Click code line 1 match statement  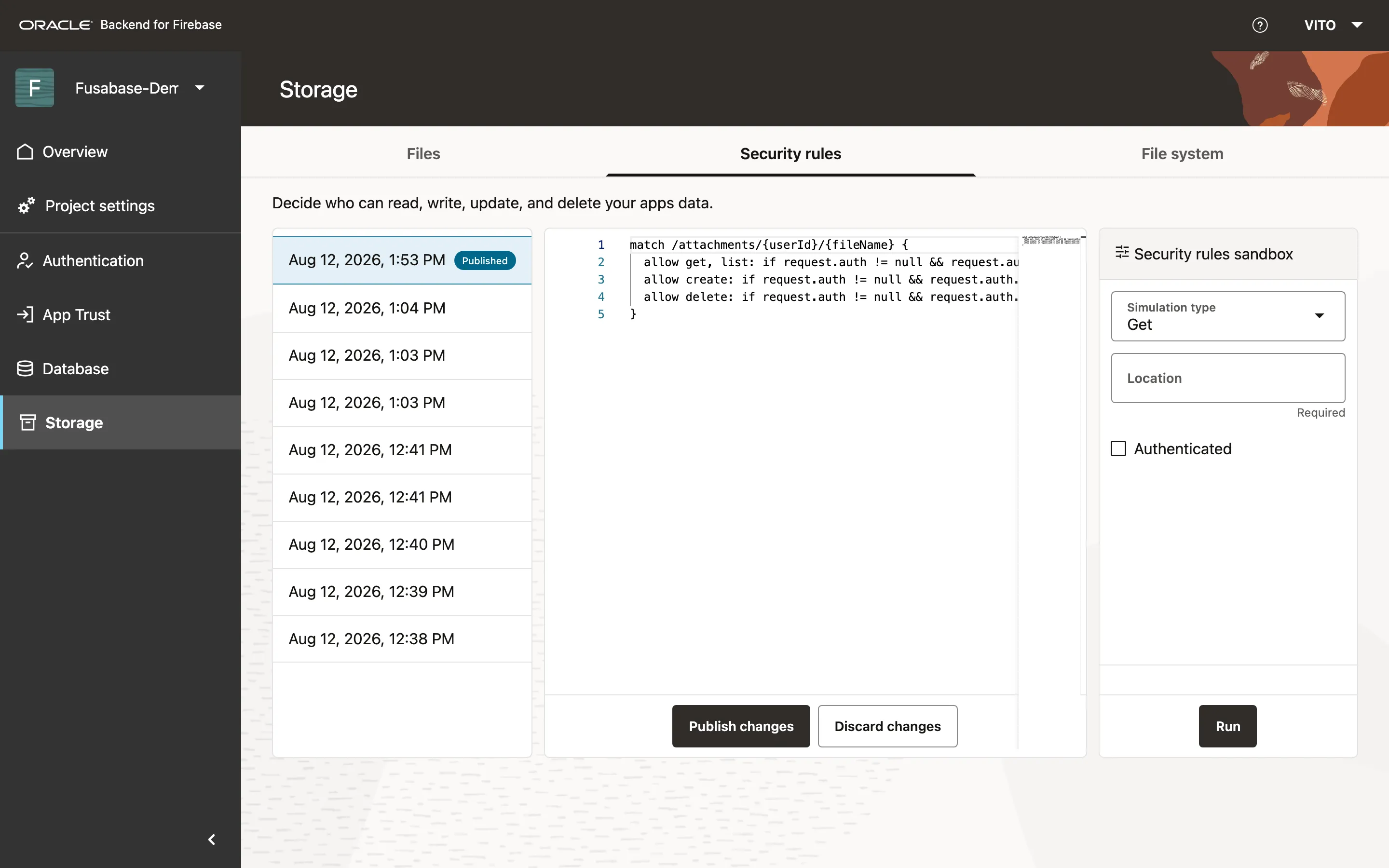[769, 244]
